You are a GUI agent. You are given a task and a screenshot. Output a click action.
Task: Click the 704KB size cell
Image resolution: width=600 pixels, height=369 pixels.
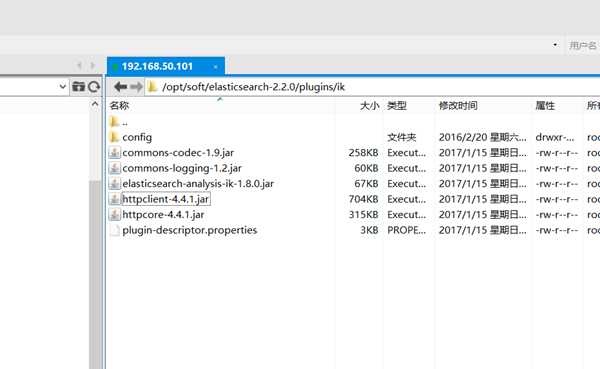pos(363,199)
